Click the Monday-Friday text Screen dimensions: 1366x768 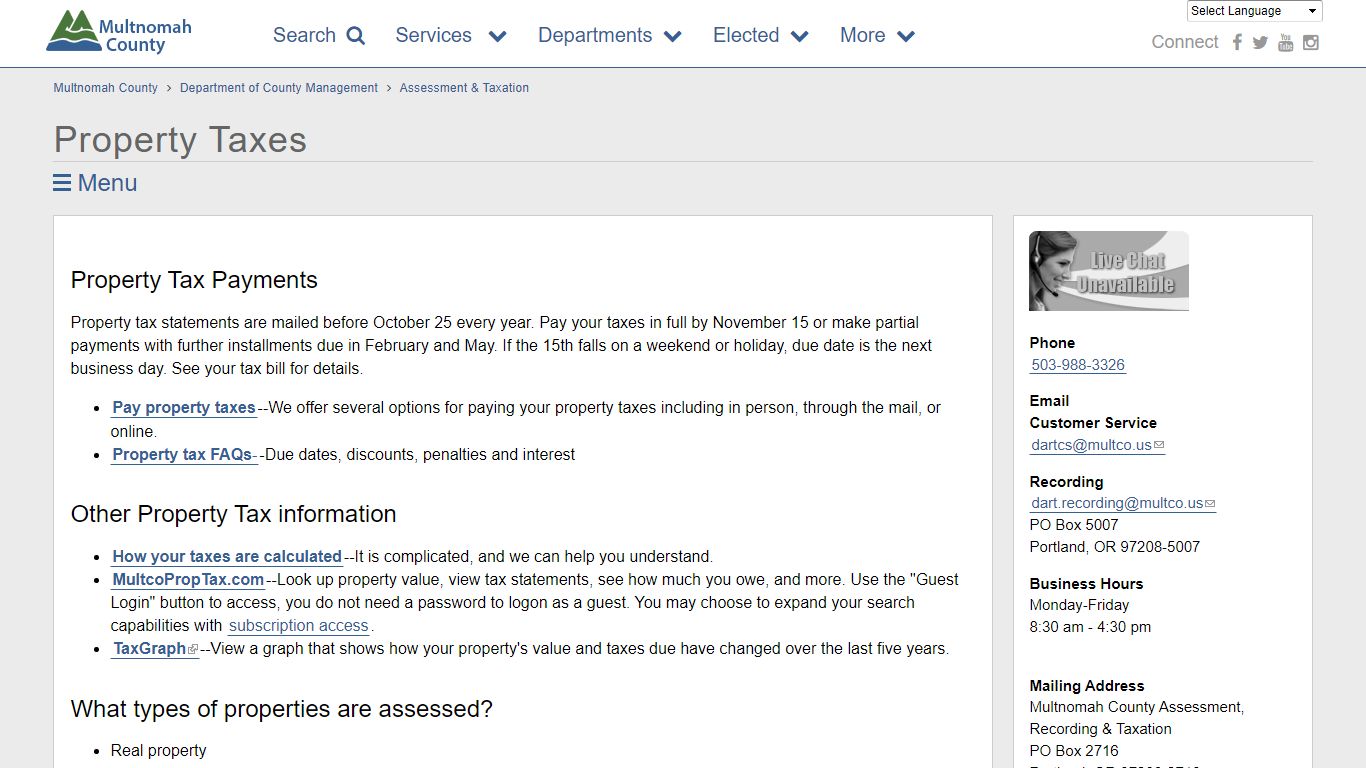1079,605
